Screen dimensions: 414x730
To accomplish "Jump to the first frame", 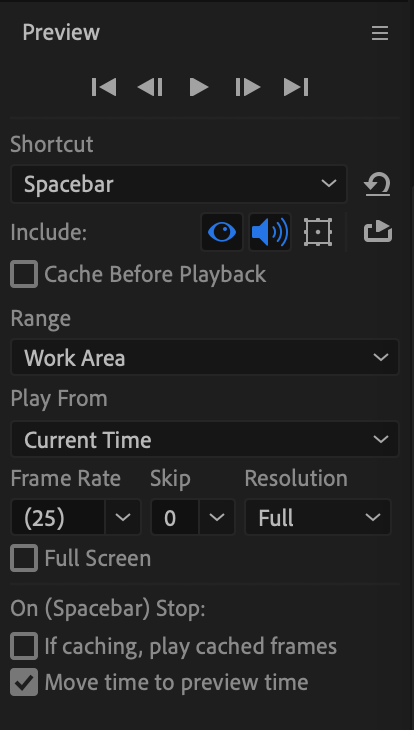I will pyautogui.click(x=104, y=87).
